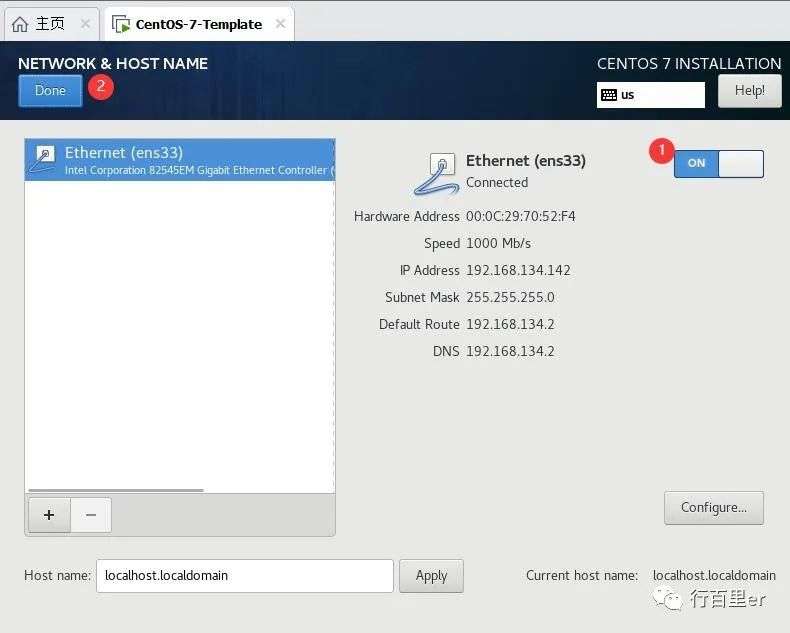Viewport: 790px width, 633px height.
Task: Click the Ethernet icon in the device list row
Action: coord(44,159)
